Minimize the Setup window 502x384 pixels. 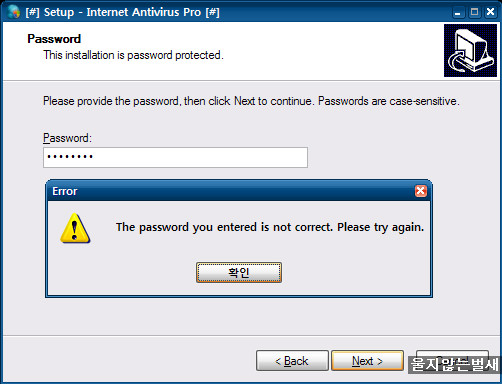[458, 13]
